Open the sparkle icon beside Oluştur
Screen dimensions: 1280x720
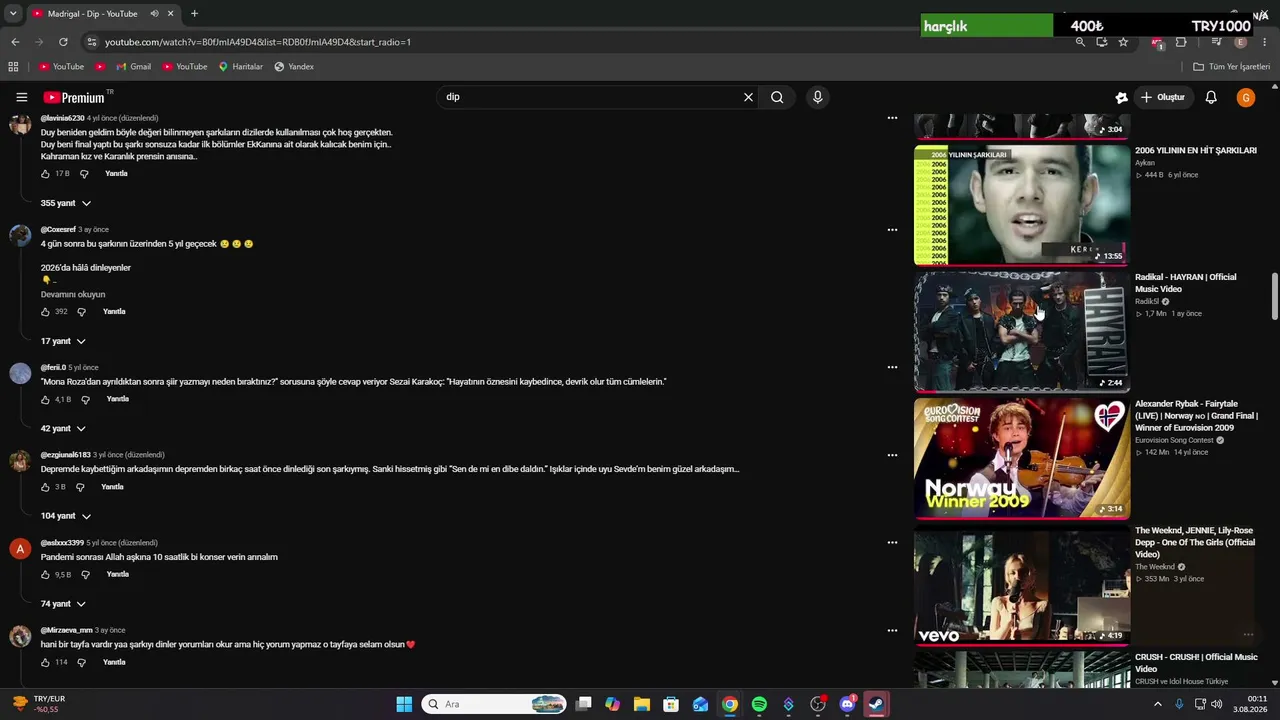(1121, 97)
